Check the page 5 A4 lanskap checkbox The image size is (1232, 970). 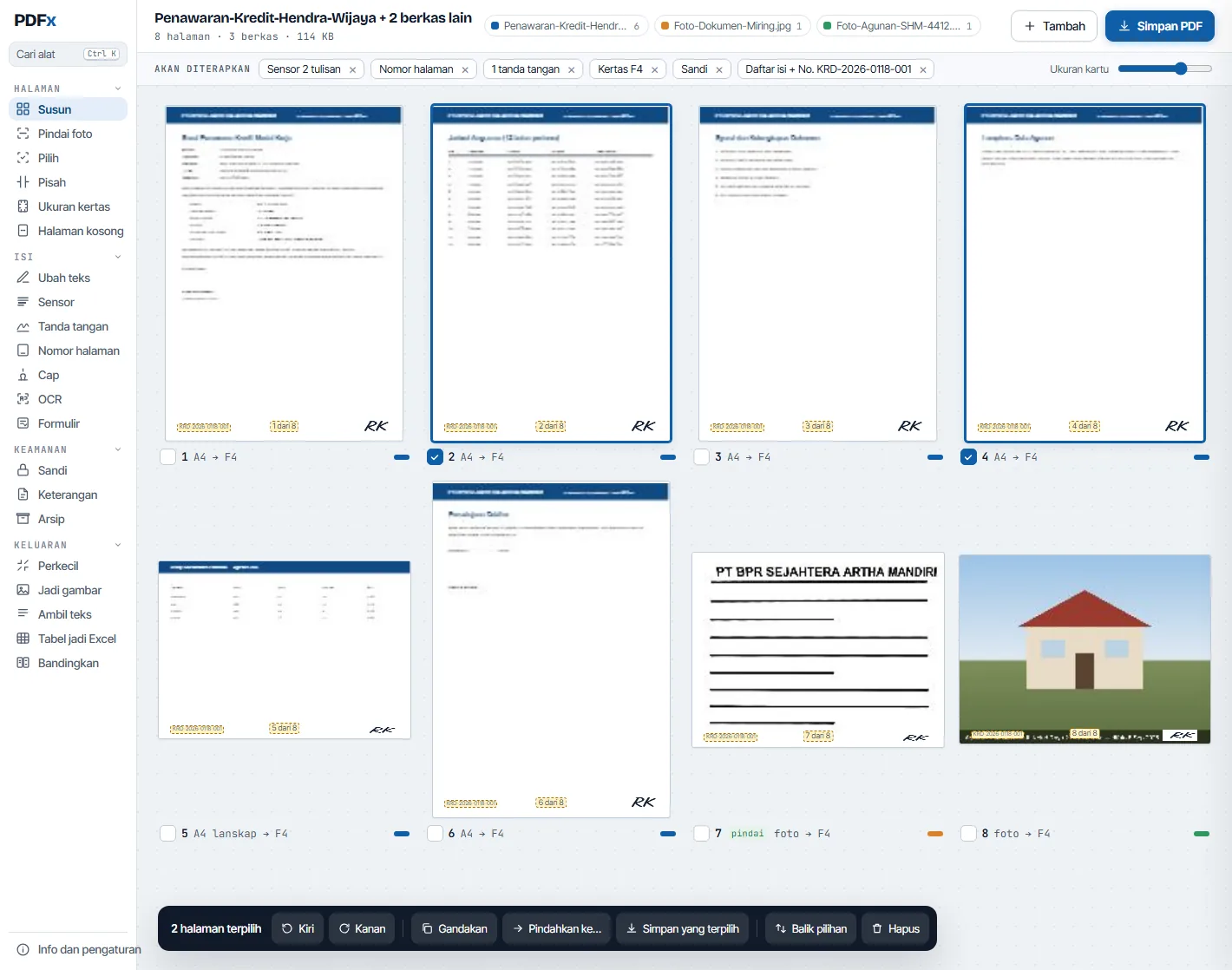coord(168,833)
